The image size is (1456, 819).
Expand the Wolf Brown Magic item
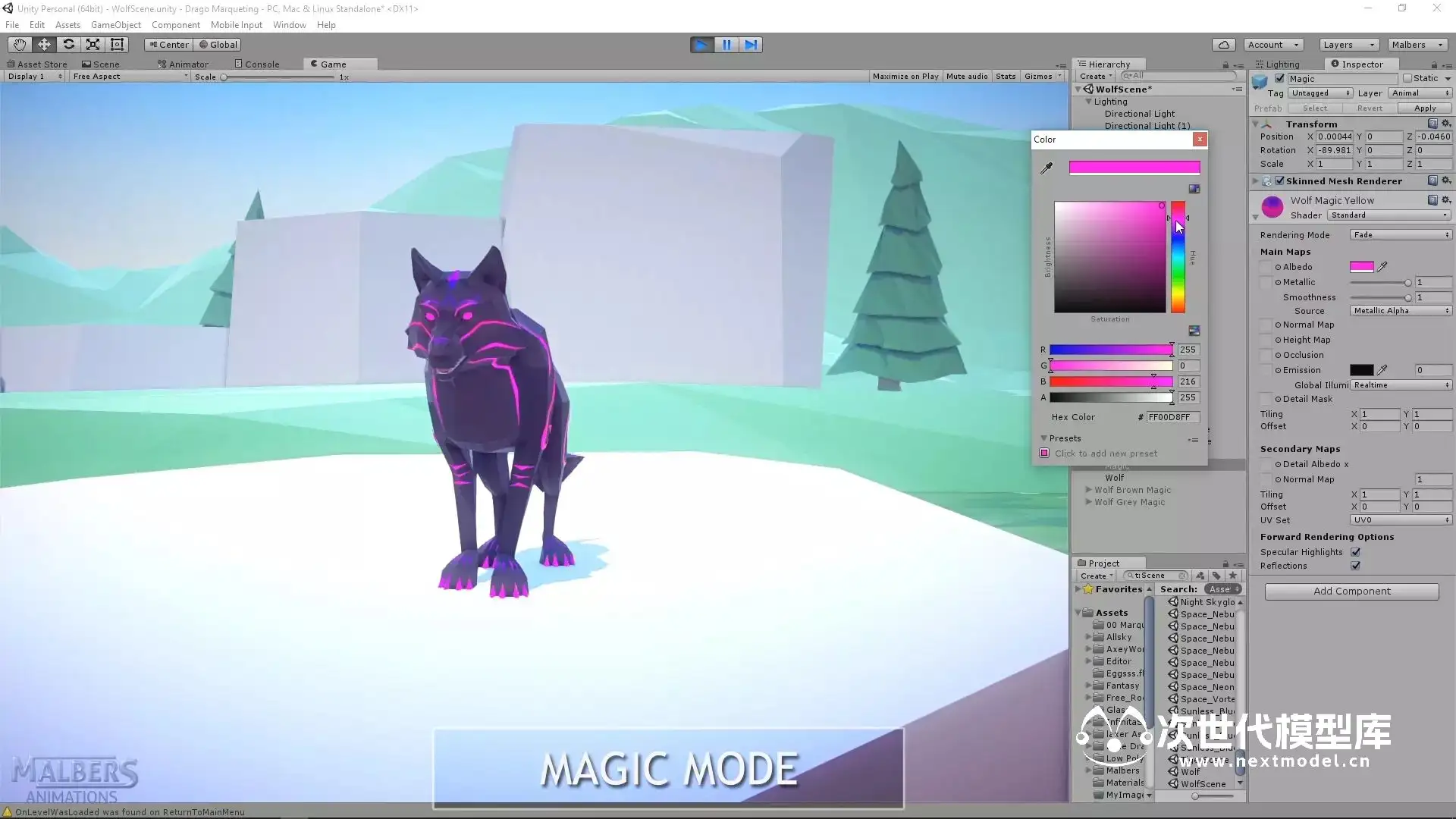[1089, 490]
